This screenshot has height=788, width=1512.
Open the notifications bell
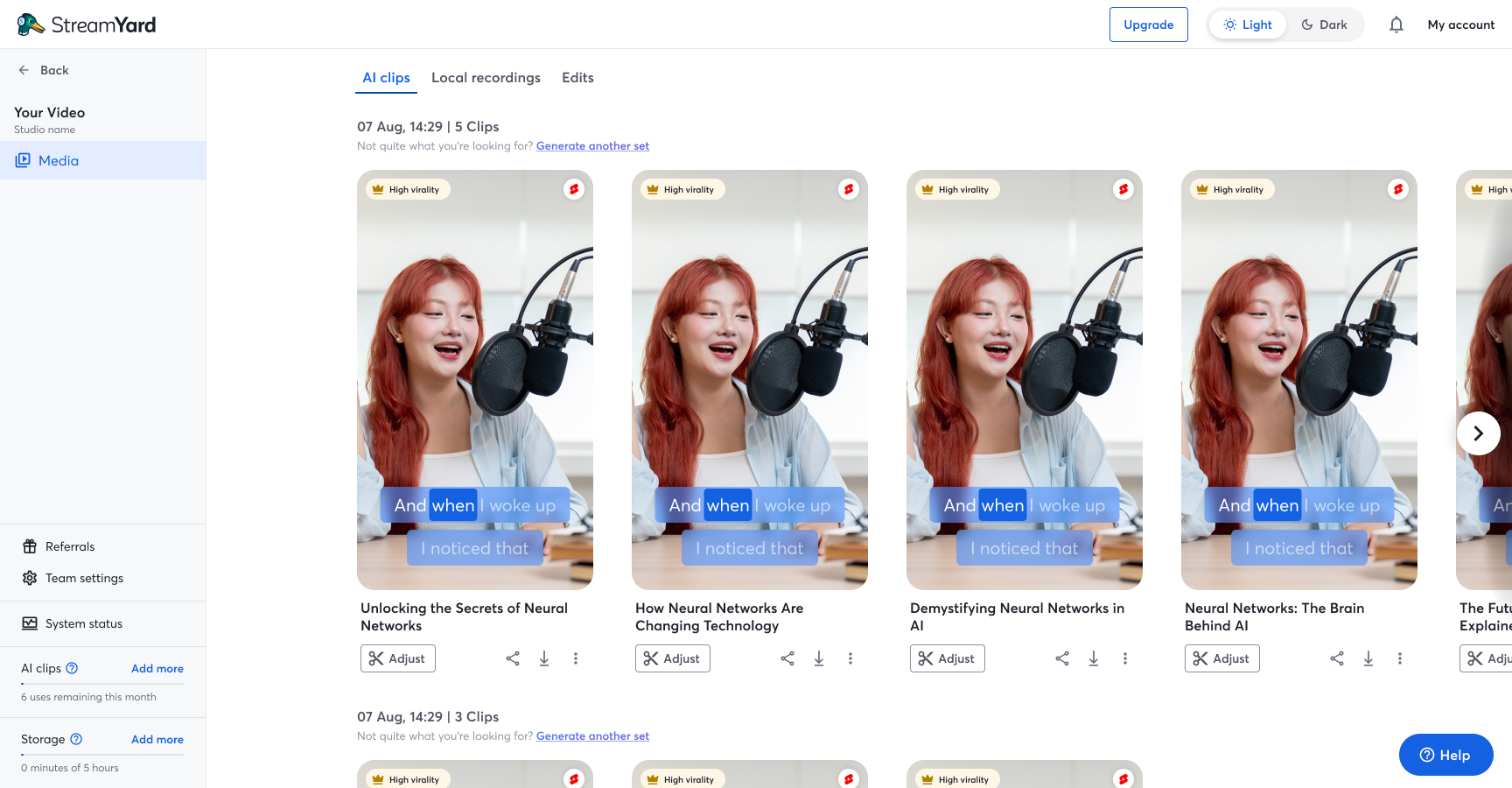1396,25
